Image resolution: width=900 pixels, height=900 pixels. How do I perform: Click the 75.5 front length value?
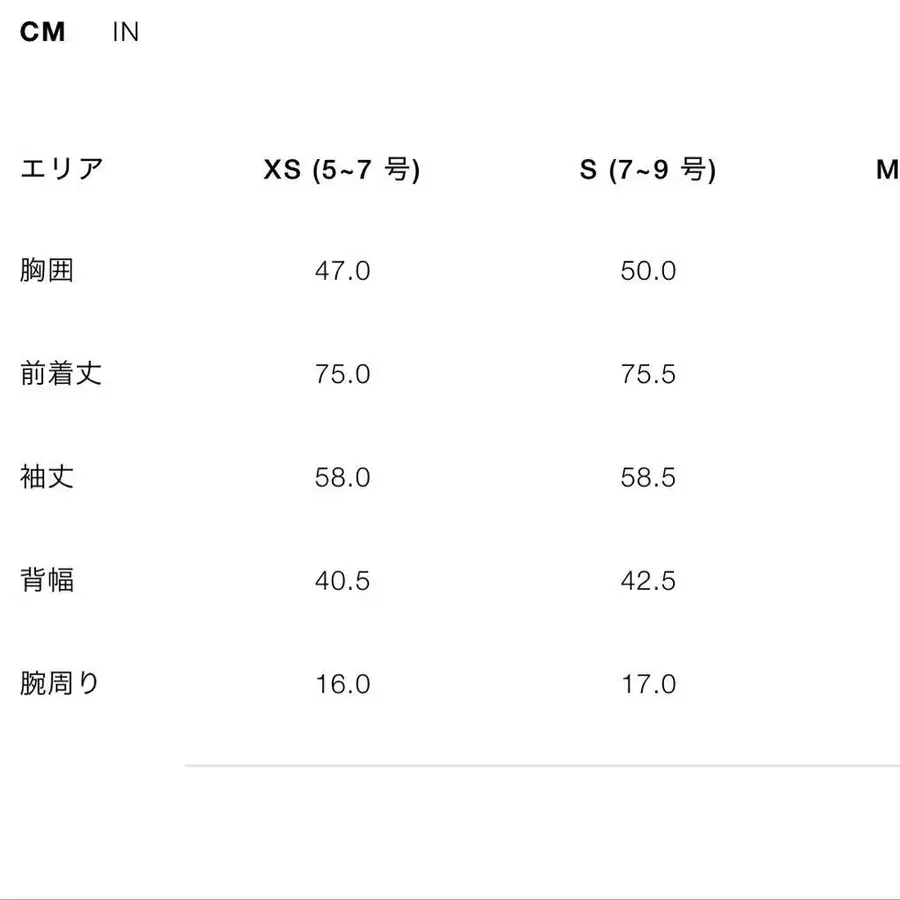click(648, 374)
